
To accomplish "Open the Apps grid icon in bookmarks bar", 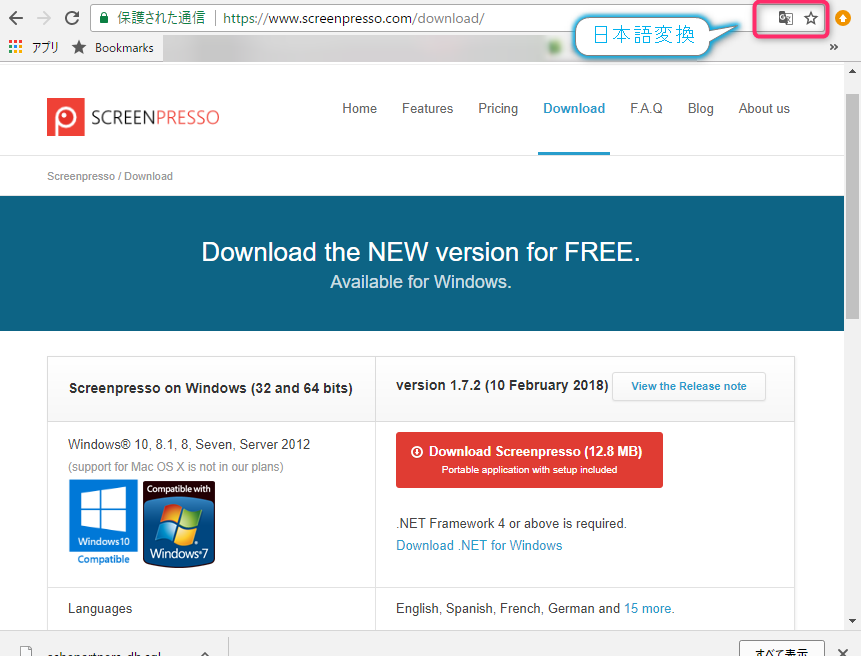I will [15, 47].
